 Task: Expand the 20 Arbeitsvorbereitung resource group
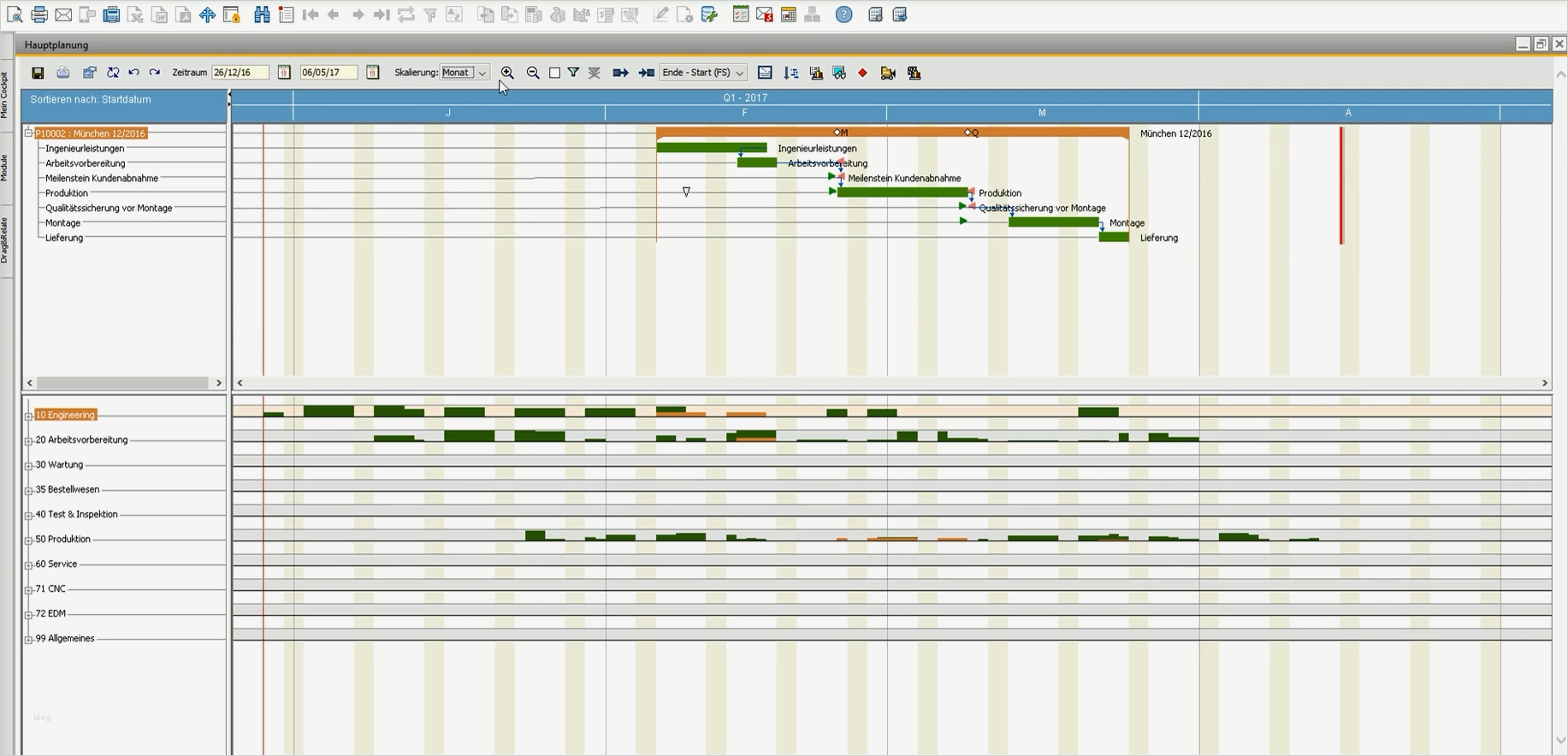click(x=28, y=441)
